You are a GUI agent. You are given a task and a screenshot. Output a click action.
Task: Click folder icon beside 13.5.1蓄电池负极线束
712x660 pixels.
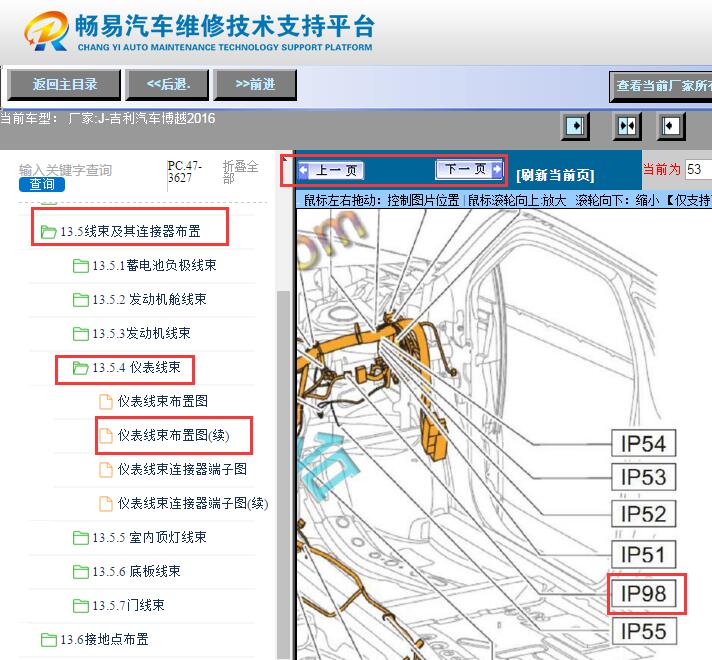coord(80,266)
